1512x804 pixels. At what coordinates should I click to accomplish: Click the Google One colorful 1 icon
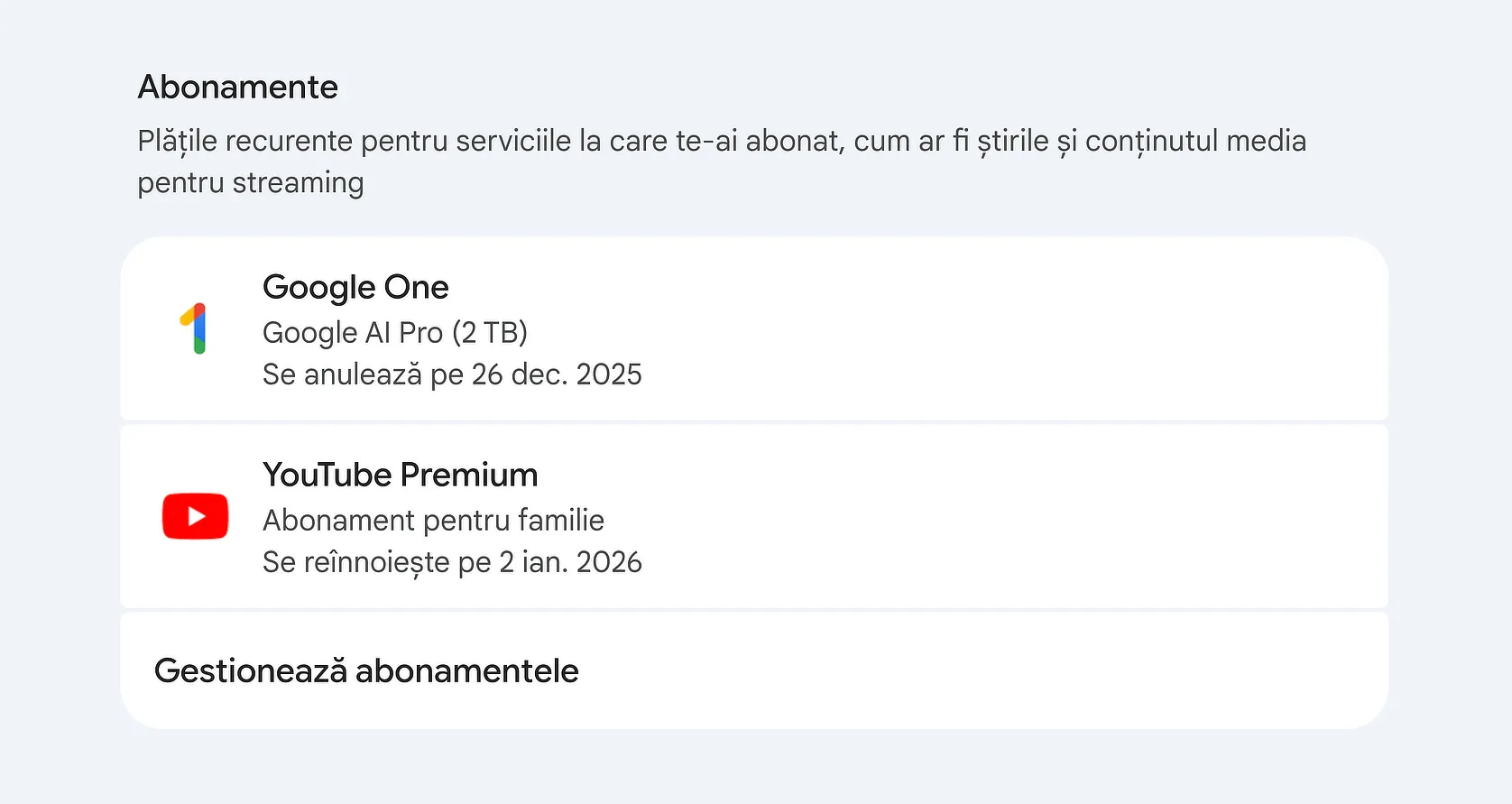pyautogui.click(x=195, y=328)
